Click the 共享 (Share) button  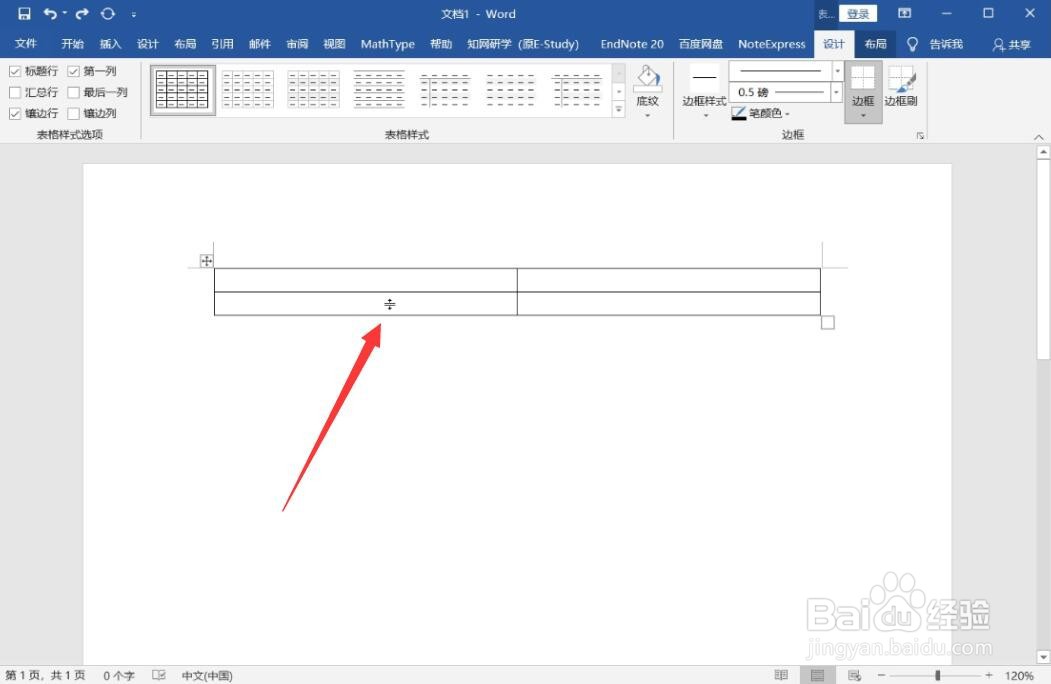pos(1018,44)
